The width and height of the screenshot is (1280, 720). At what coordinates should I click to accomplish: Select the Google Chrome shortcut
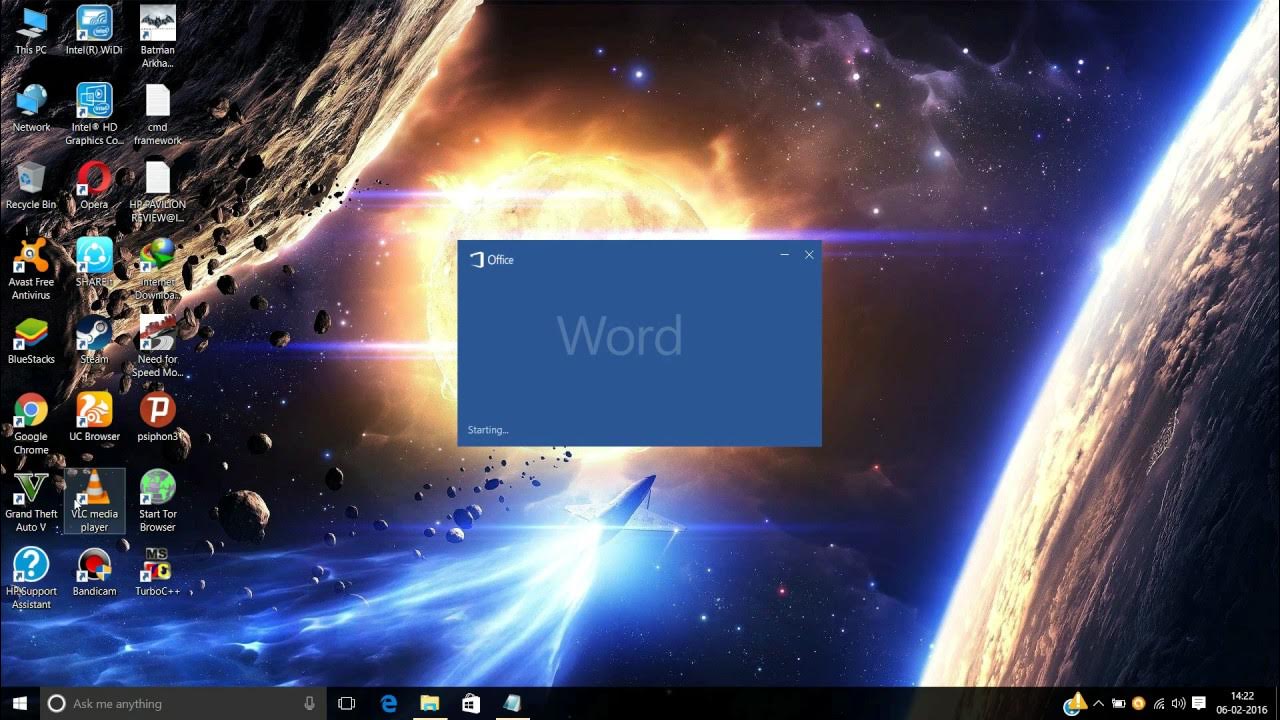(31, 424)
